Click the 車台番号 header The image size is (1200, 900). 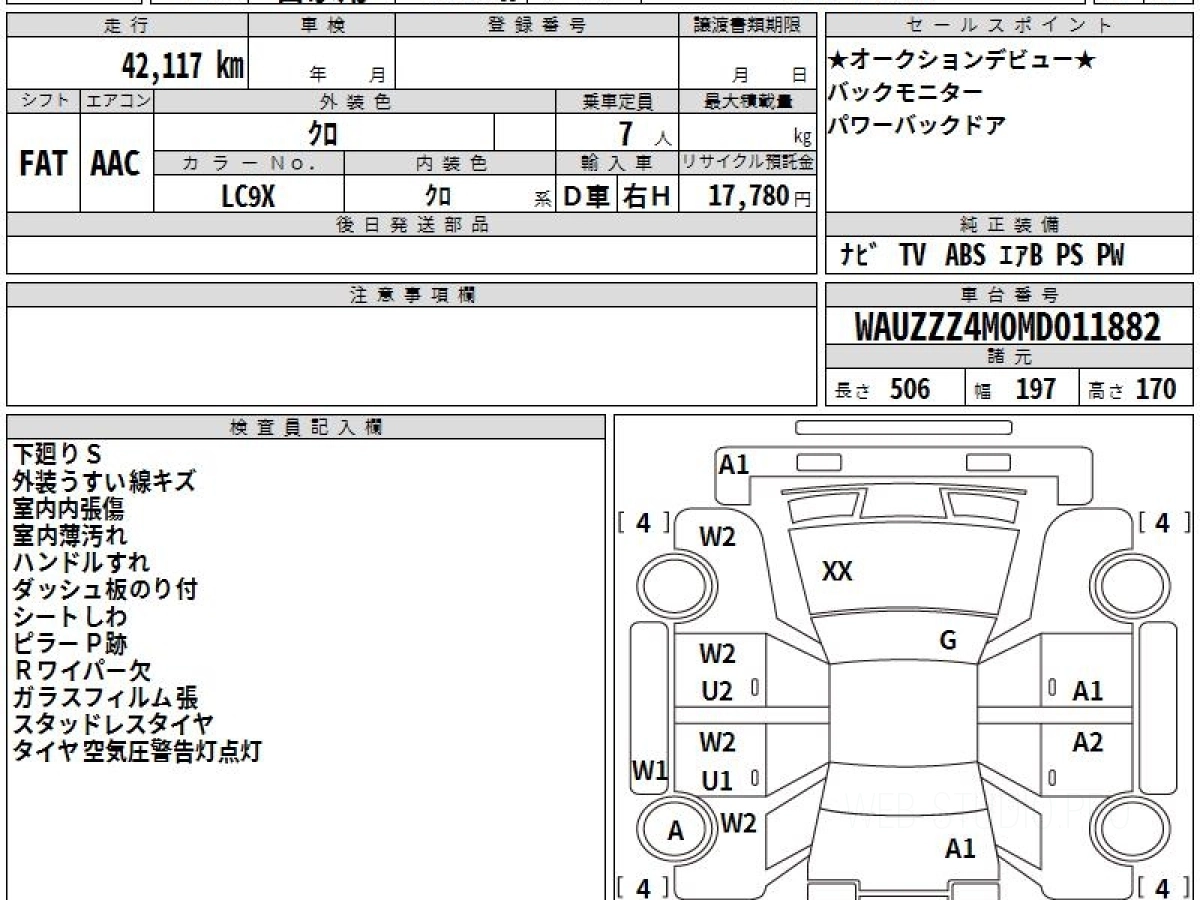1009,295
